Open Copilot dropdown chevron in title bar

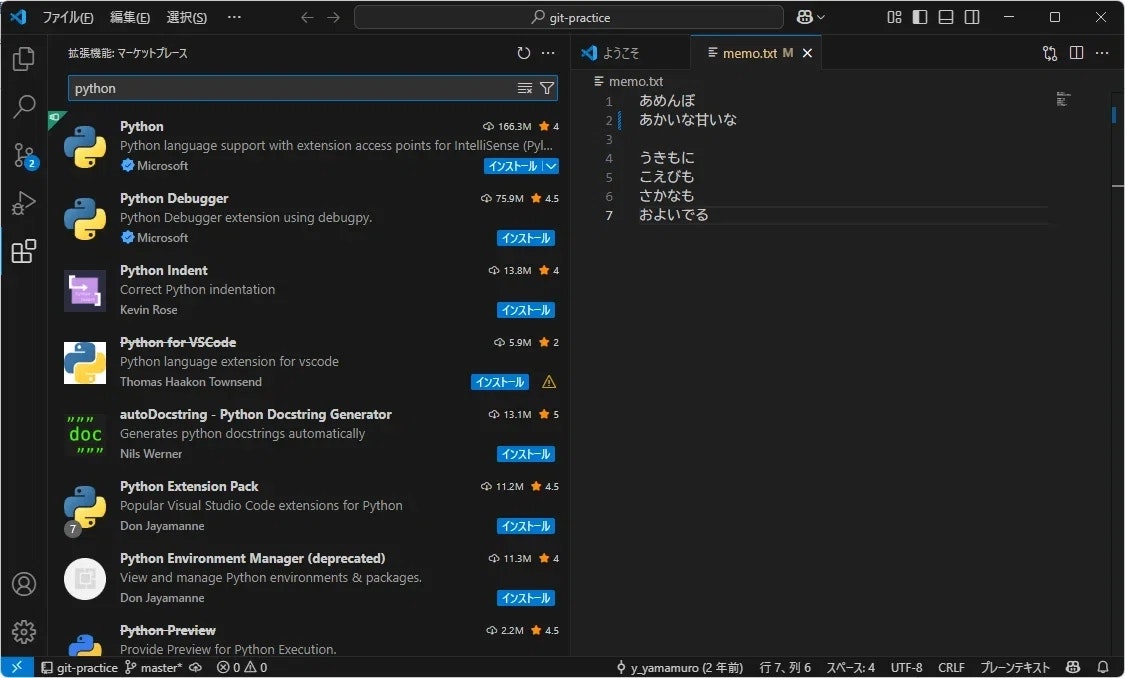pos(821,17)
